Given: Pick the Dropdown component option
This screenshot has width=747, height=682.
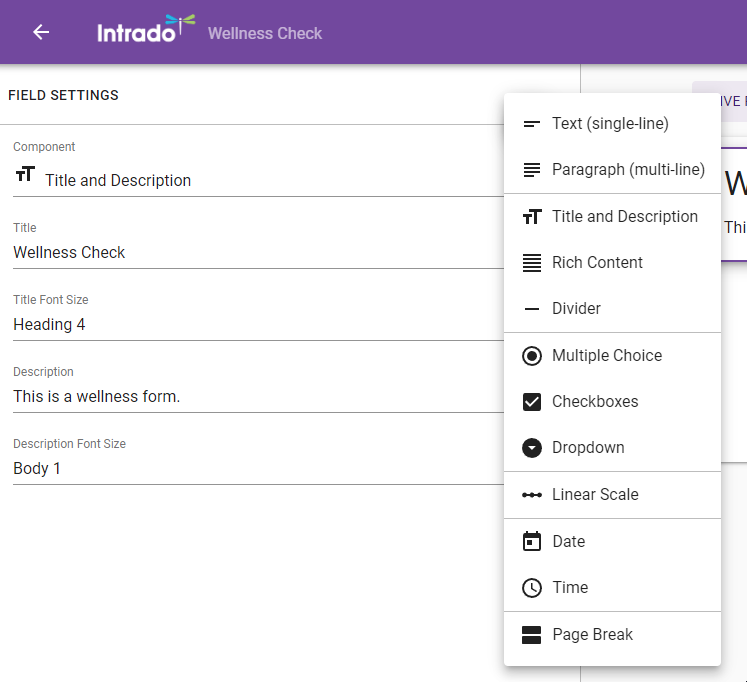Looking at the screenshot, I should pos(588,448).
